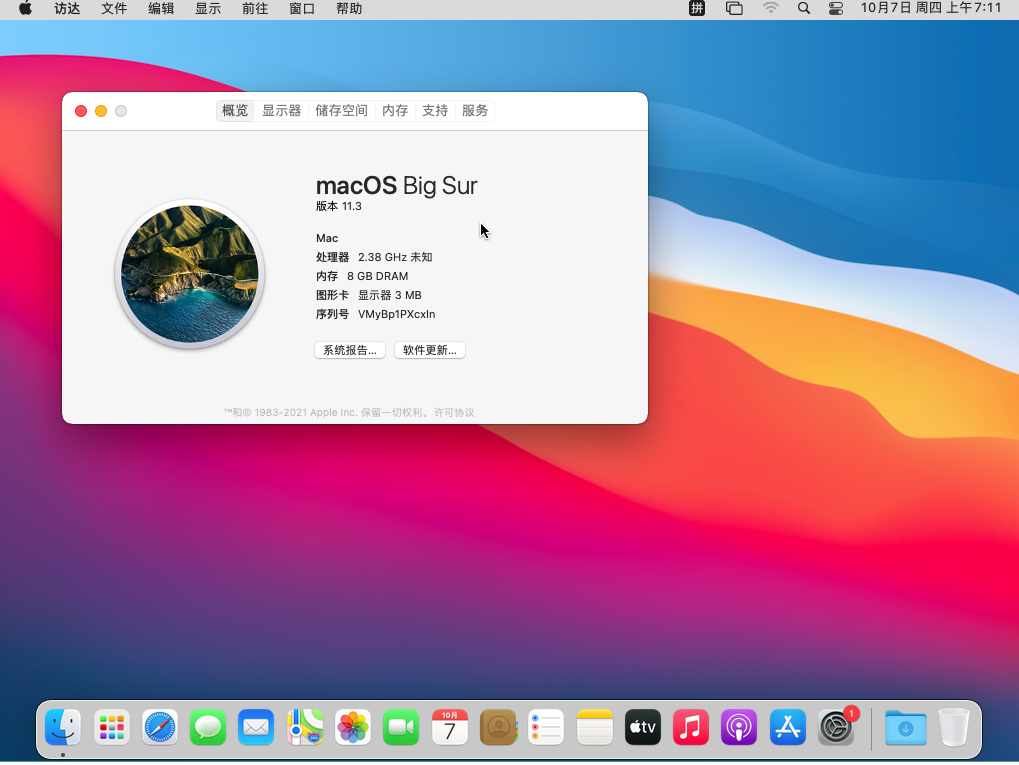
Task: Open the 帮助 menu
Action: click(x=349, y=8)
